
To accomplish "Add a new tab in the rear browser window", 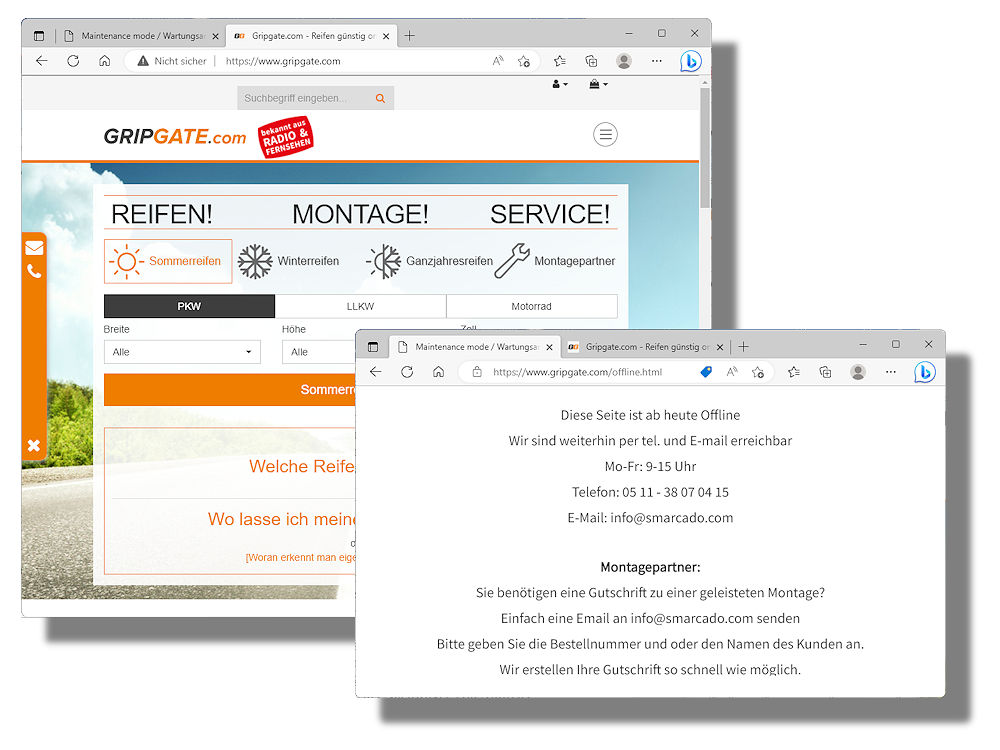I will coord(409,36).
